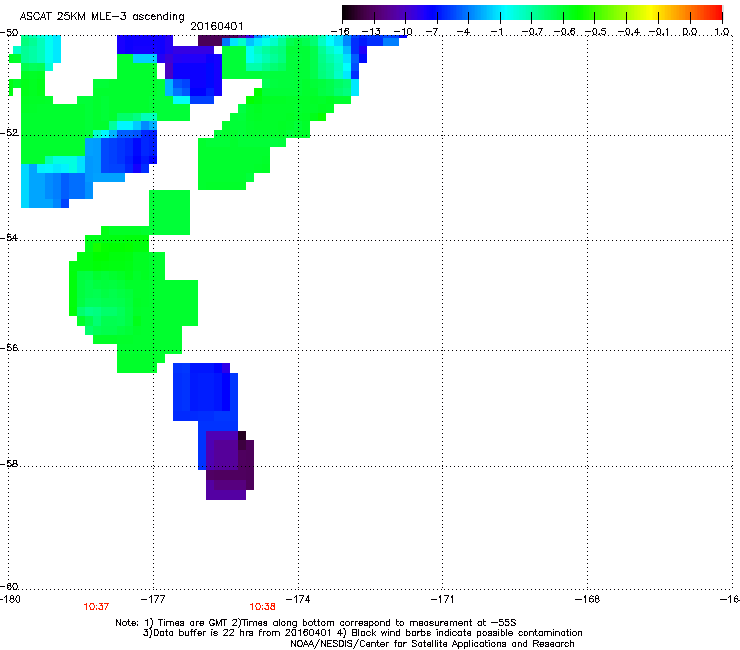Viewport: 740px width, 650px height.
Task: Click the 'Times are GMT' note line
Action: point(316,623)
